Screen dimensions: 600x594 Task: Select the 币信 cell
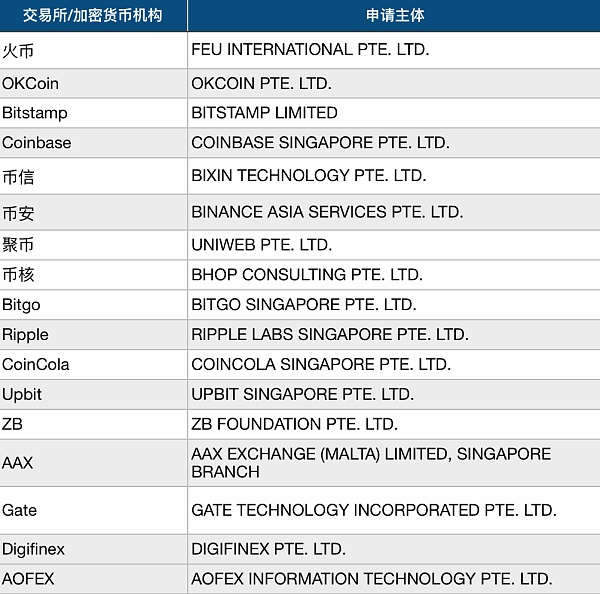pyautogui.click(x=18, y=177)
